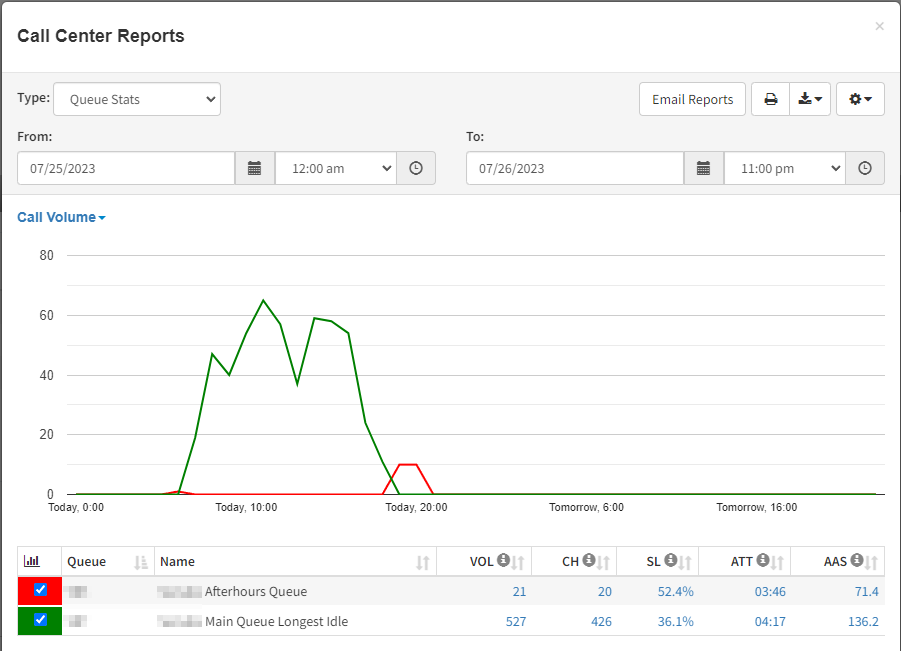Click the Email Reports button

(x=692, y=99)
